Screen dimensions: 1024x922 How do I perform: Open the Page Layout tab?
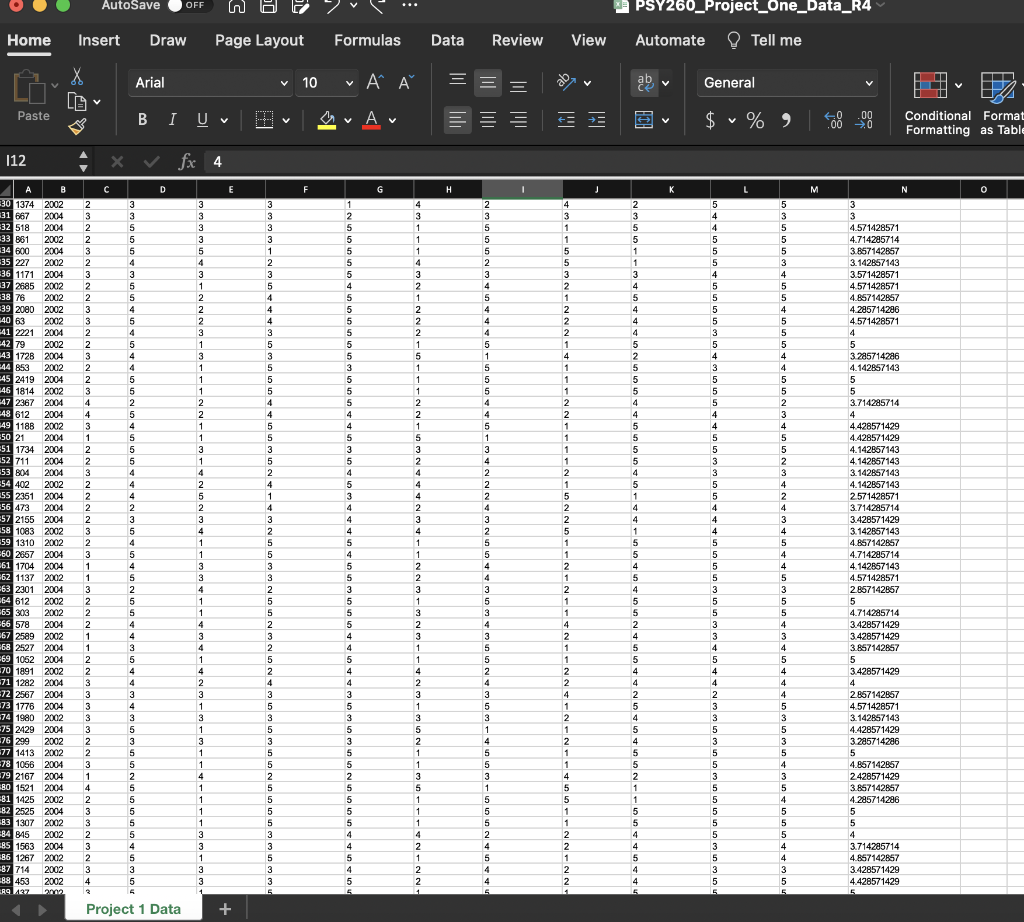point(259,40)
